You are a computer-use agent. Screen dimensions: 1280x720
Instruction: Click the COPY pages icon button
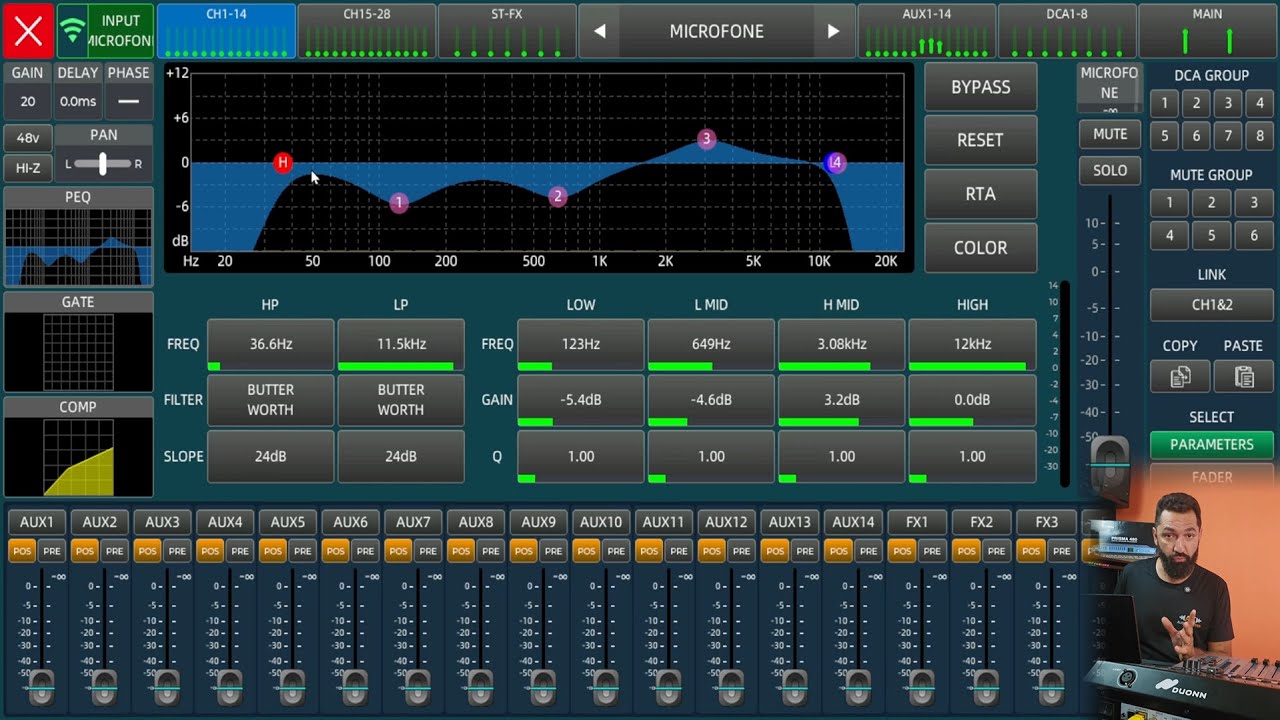click(x=1180, y=377)
